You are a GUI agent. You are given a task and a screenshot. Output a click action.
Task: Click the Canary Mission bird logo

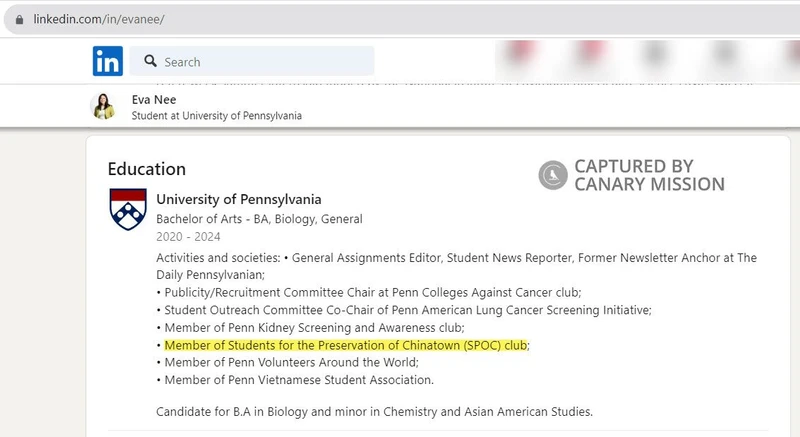click(552, 175)
